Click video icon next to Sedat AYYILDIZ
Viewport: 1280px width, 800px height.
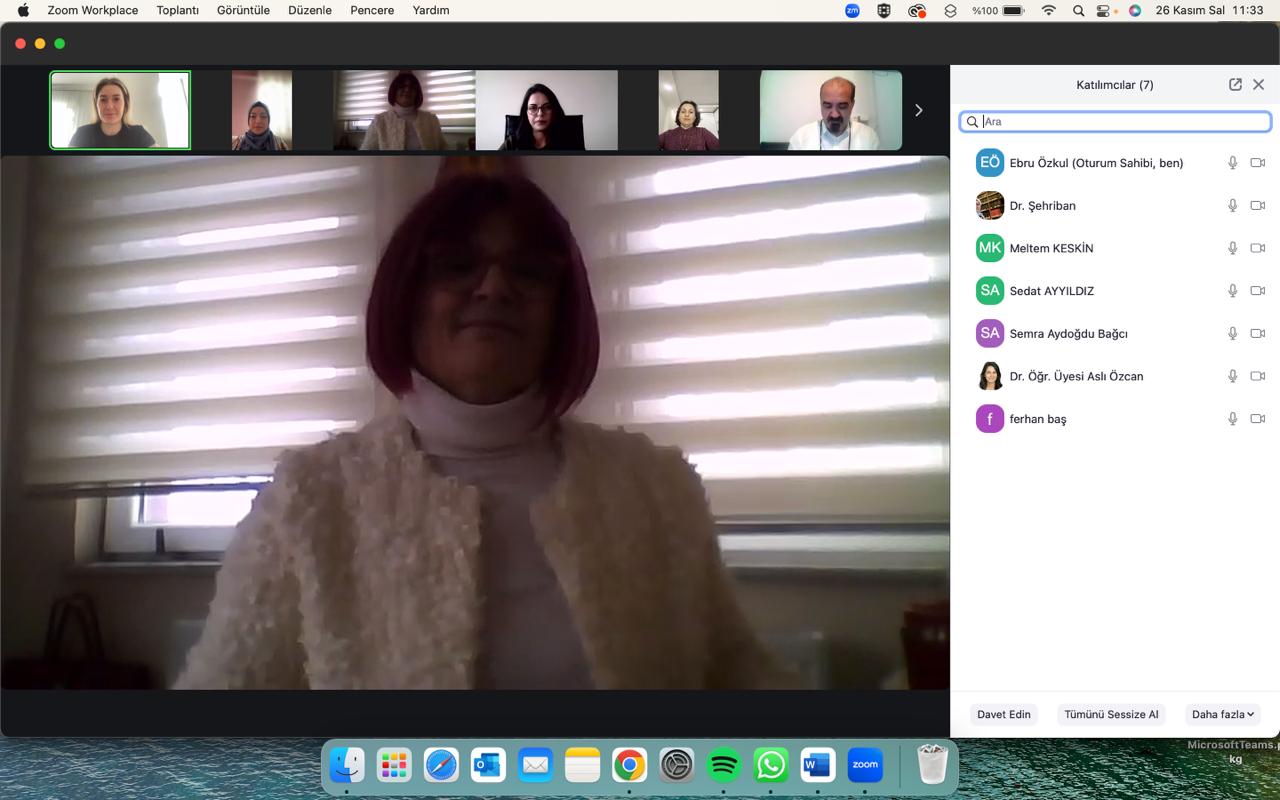click(1258, 291)
